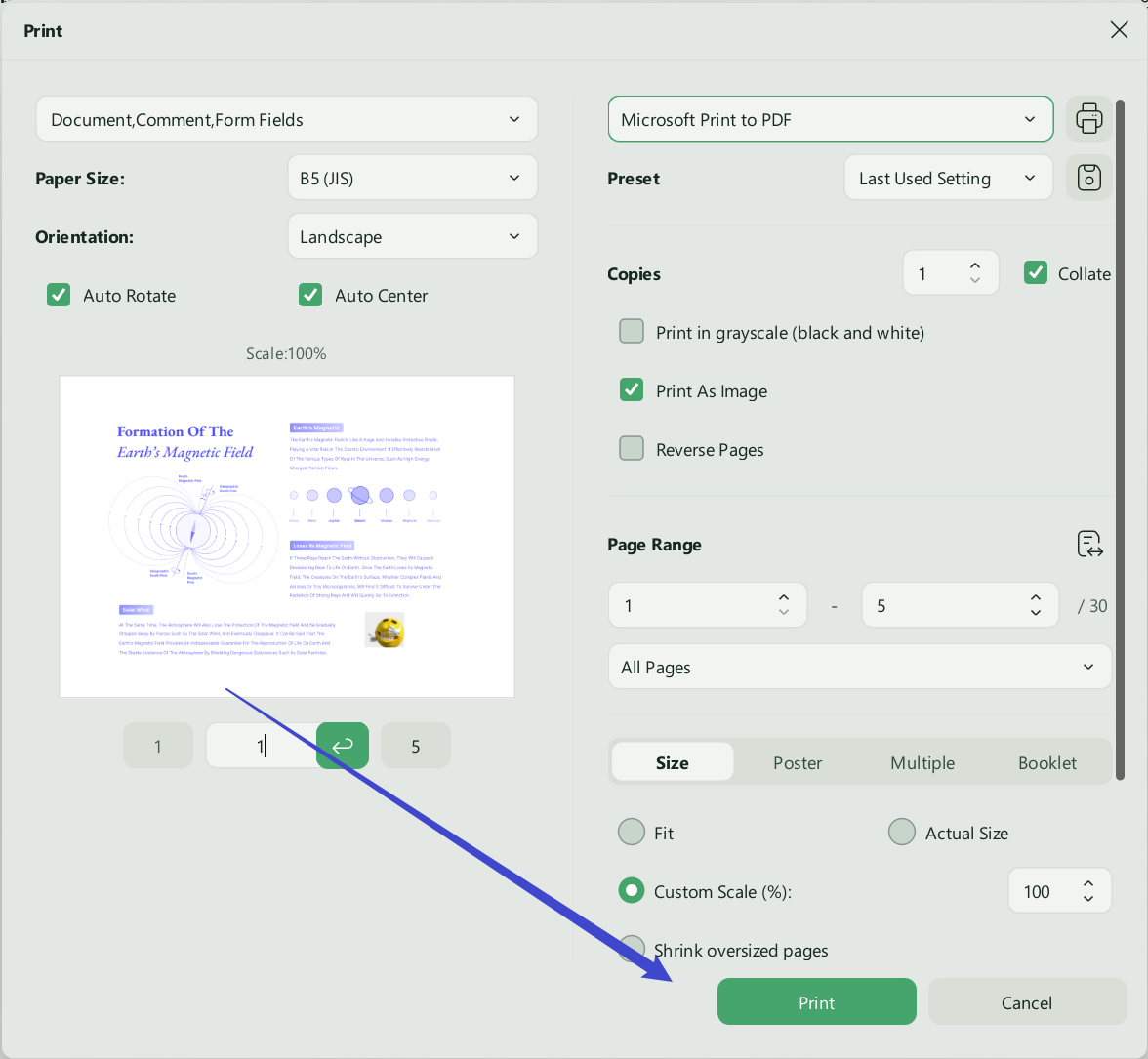Click the document preview thumbnail
The height and width of the screenshot is (1059, 1148).
click(x=286, y=537)
